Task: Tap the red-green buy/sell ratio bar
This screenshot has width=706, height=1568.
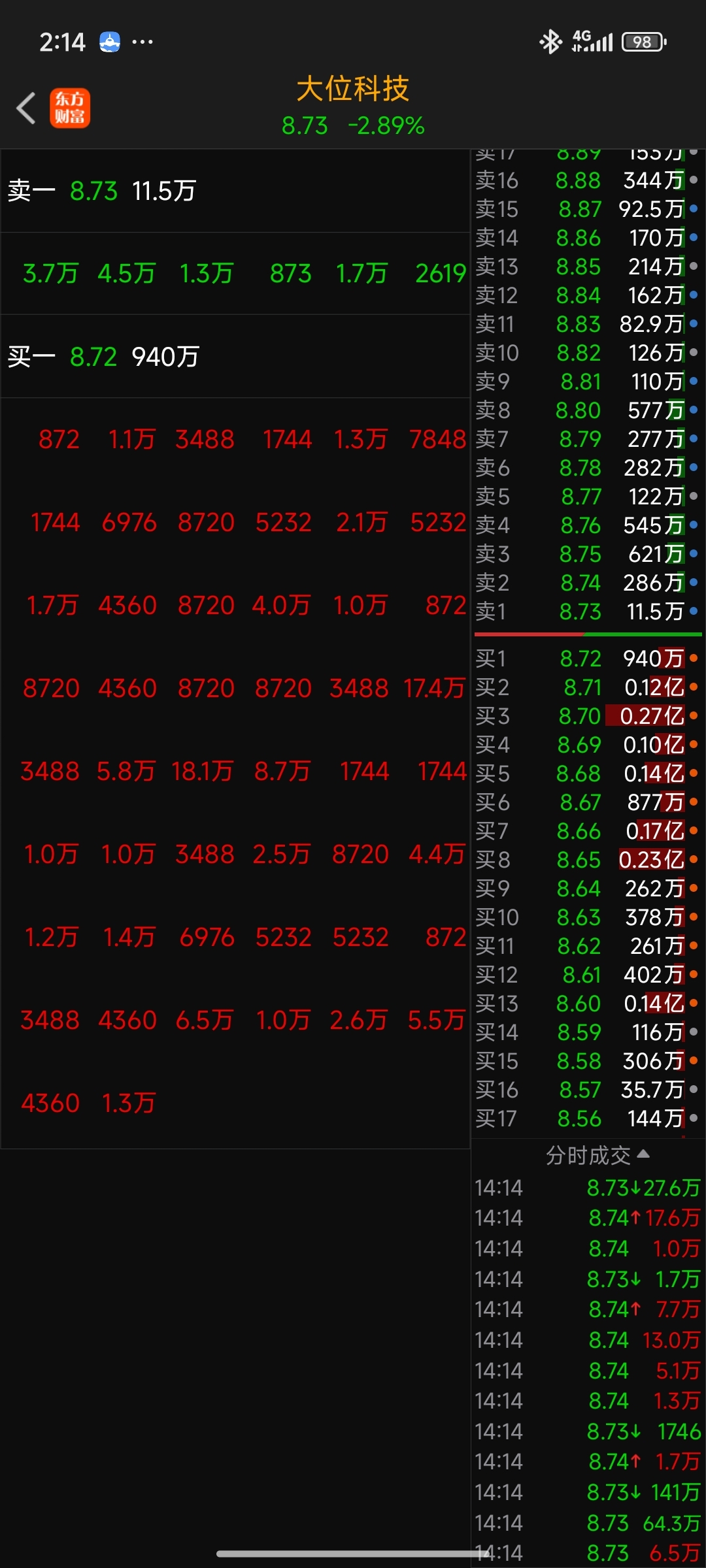Action: tap(588, 634)
